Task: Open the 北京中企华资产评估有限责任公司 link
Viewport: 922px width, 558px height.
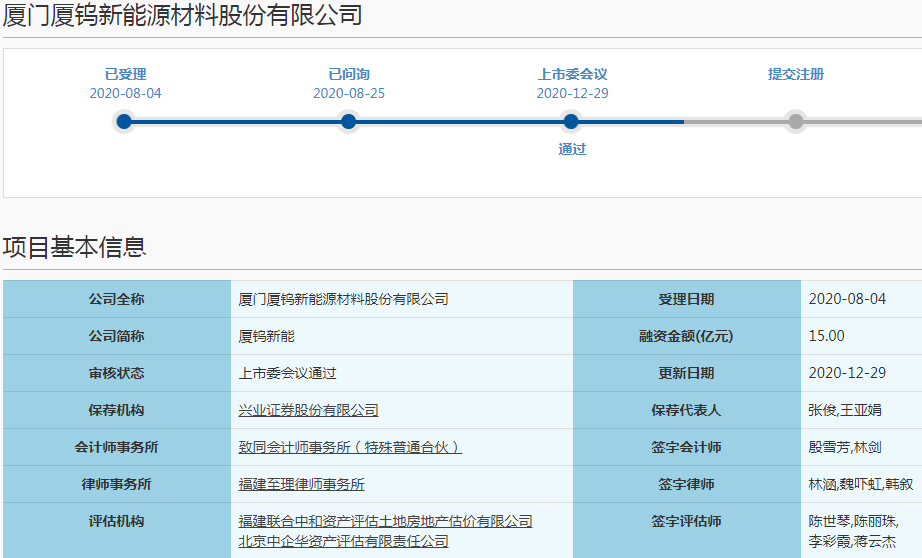Action: pos(343,541)
